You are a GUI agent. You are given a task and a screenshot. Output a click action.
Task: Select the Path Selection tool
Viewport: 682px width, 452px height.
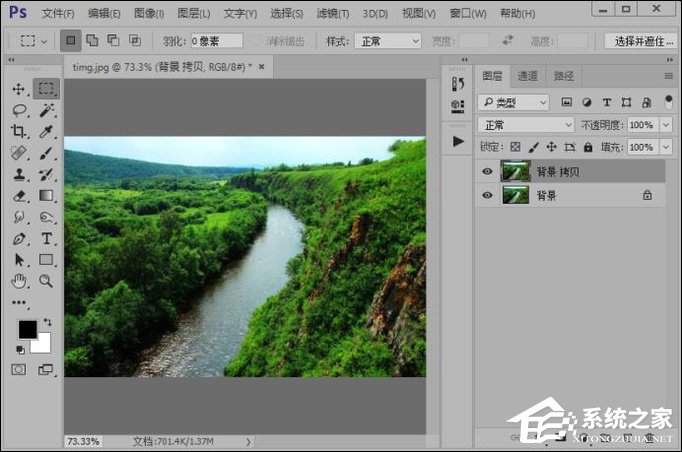click(19, 260)
